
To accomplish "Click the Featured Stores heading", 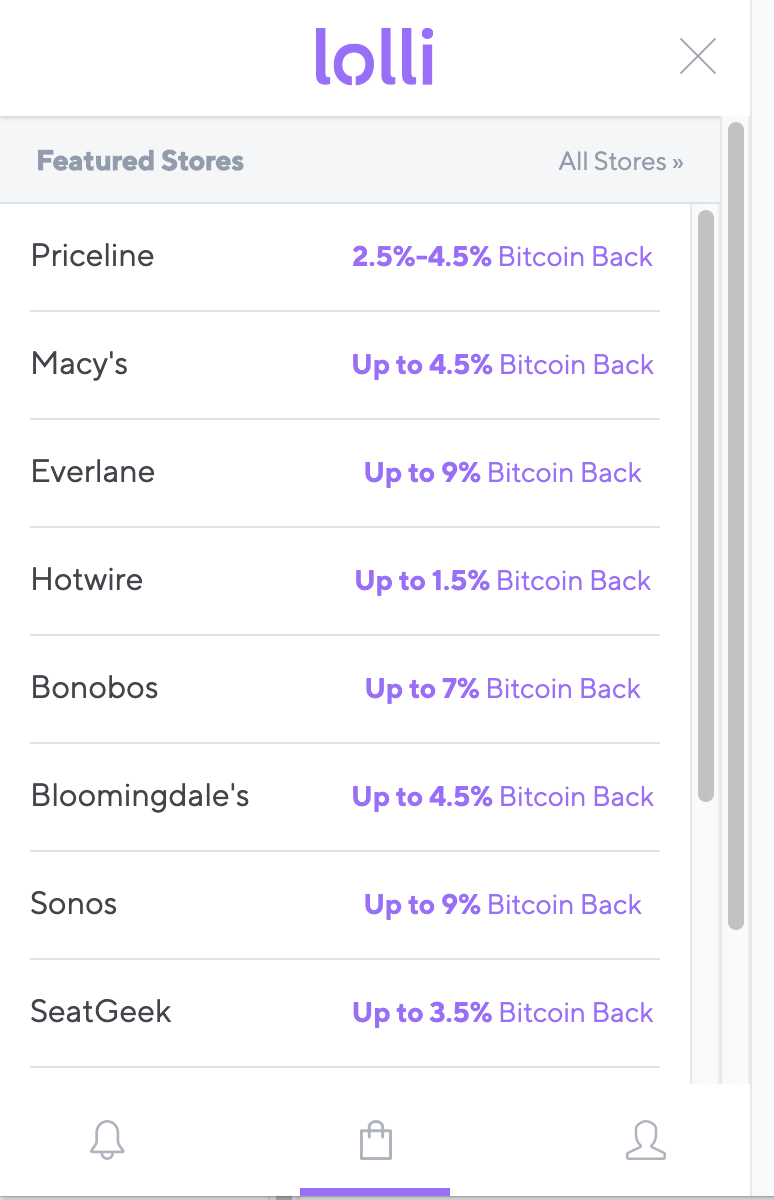I will (x=140, y=161).
